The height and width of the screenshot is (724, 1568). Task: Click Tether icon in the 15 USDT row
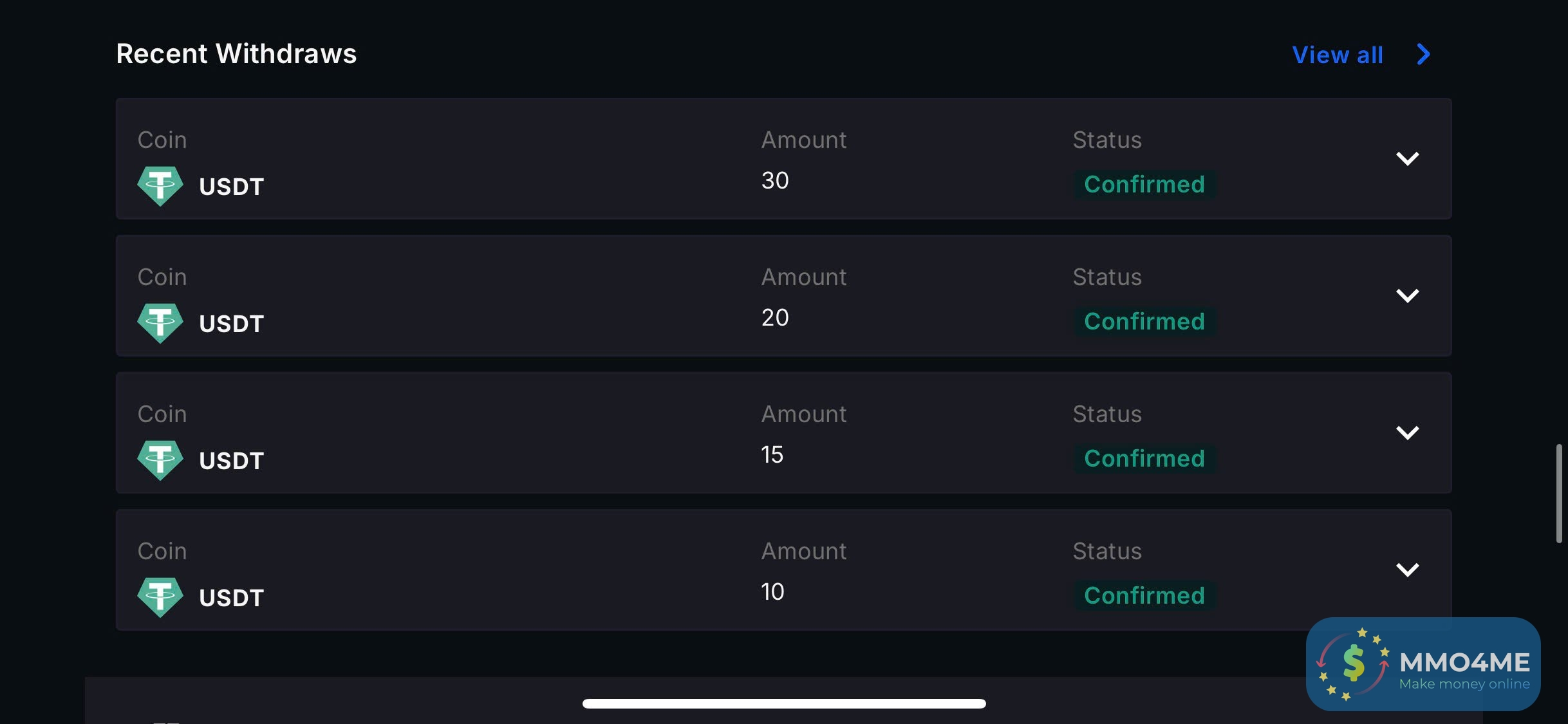tap(160, 460)
